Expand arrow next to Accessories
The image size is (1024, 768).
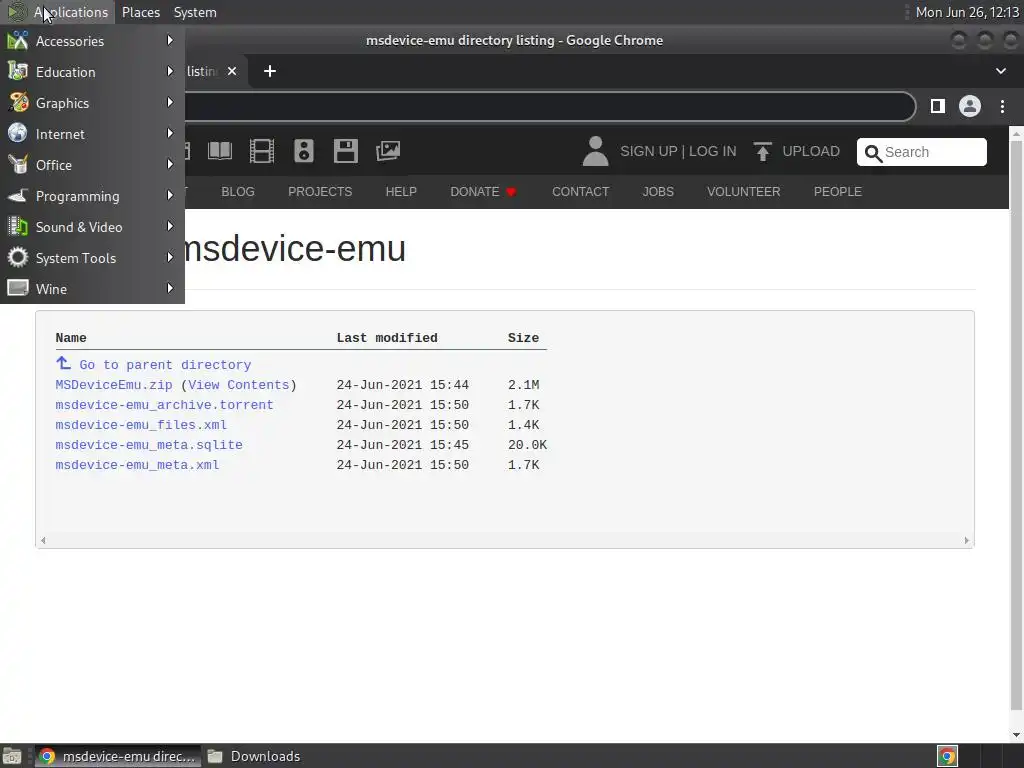(170, 40)
